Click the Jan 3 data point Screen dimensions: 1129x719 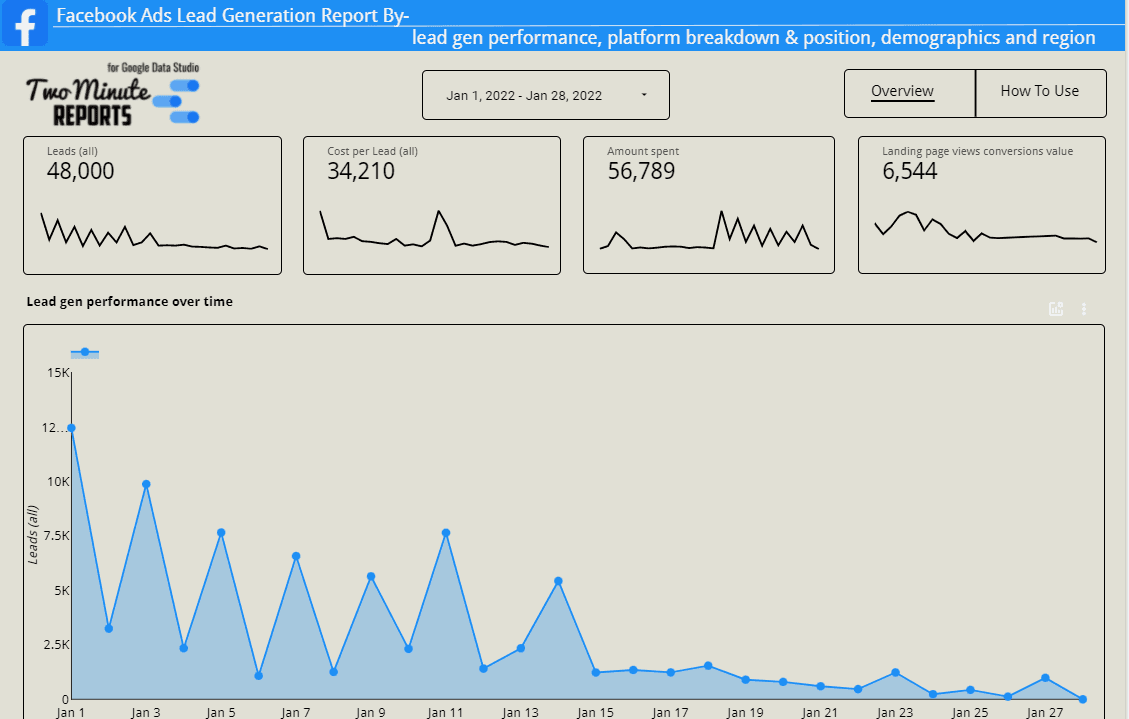tap(146, 484)
